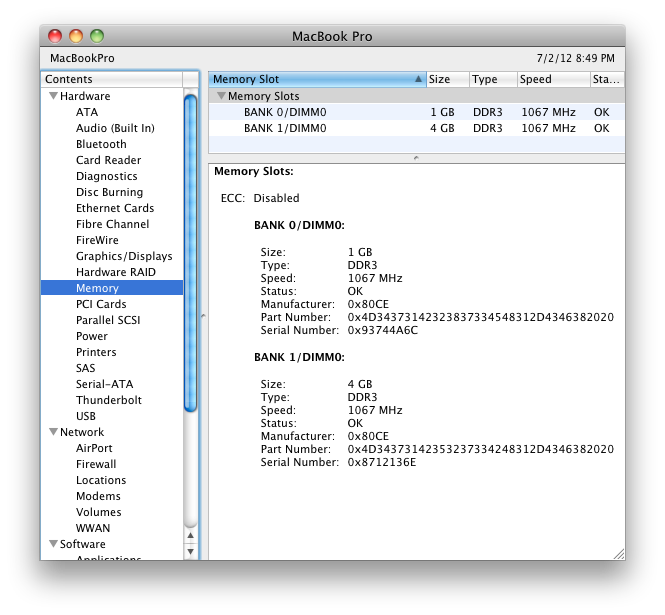Sort by Speed column header
The width and height of the screenshot is (665, 615).
[x=553, y=79]
